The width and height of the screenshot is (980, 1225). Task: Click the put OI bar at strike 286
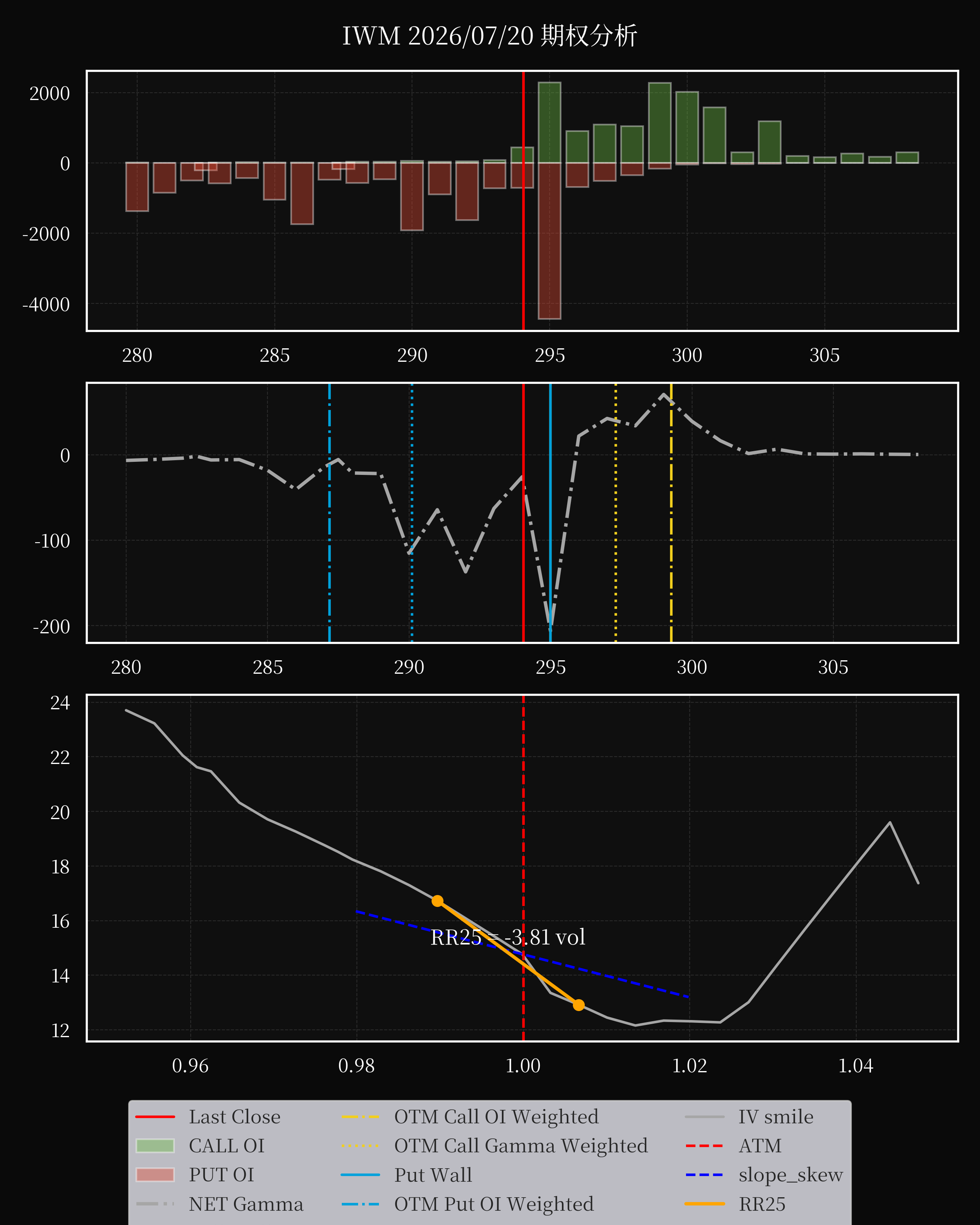[x=302, y=193]
